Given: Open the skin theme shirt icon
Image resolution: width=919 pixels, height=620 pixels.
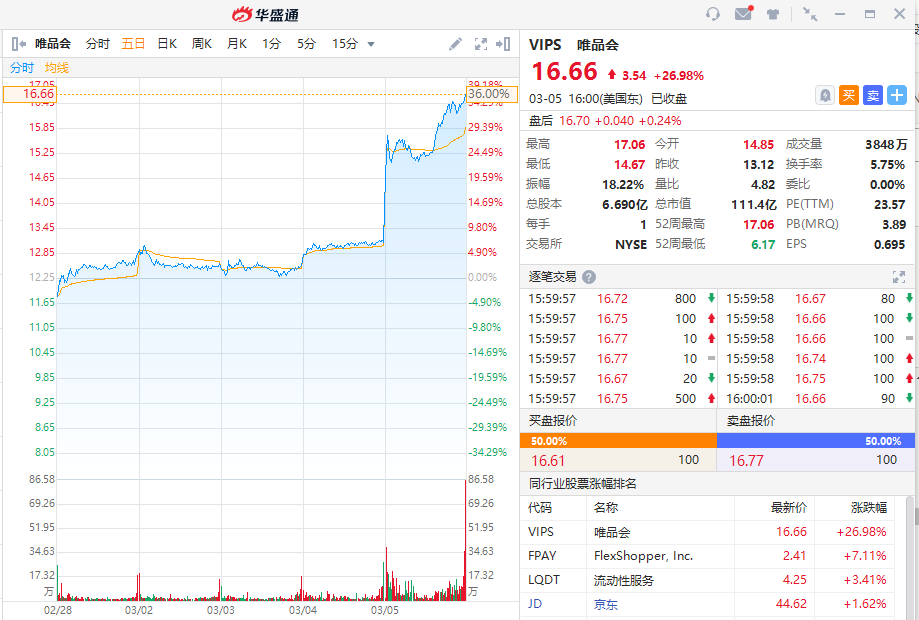Looking at the screenshot, I should [773, 14].
